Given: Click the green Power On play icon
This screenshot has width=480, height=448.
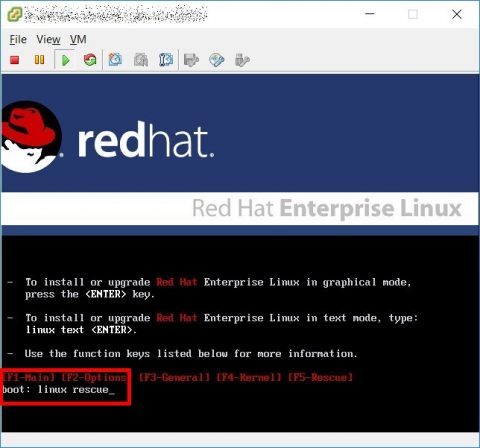Looking at the screenshot, I should pos(65,60).
